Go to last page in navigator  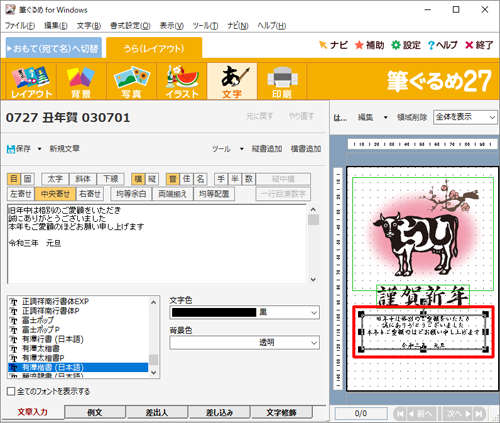tap(479, 414)
